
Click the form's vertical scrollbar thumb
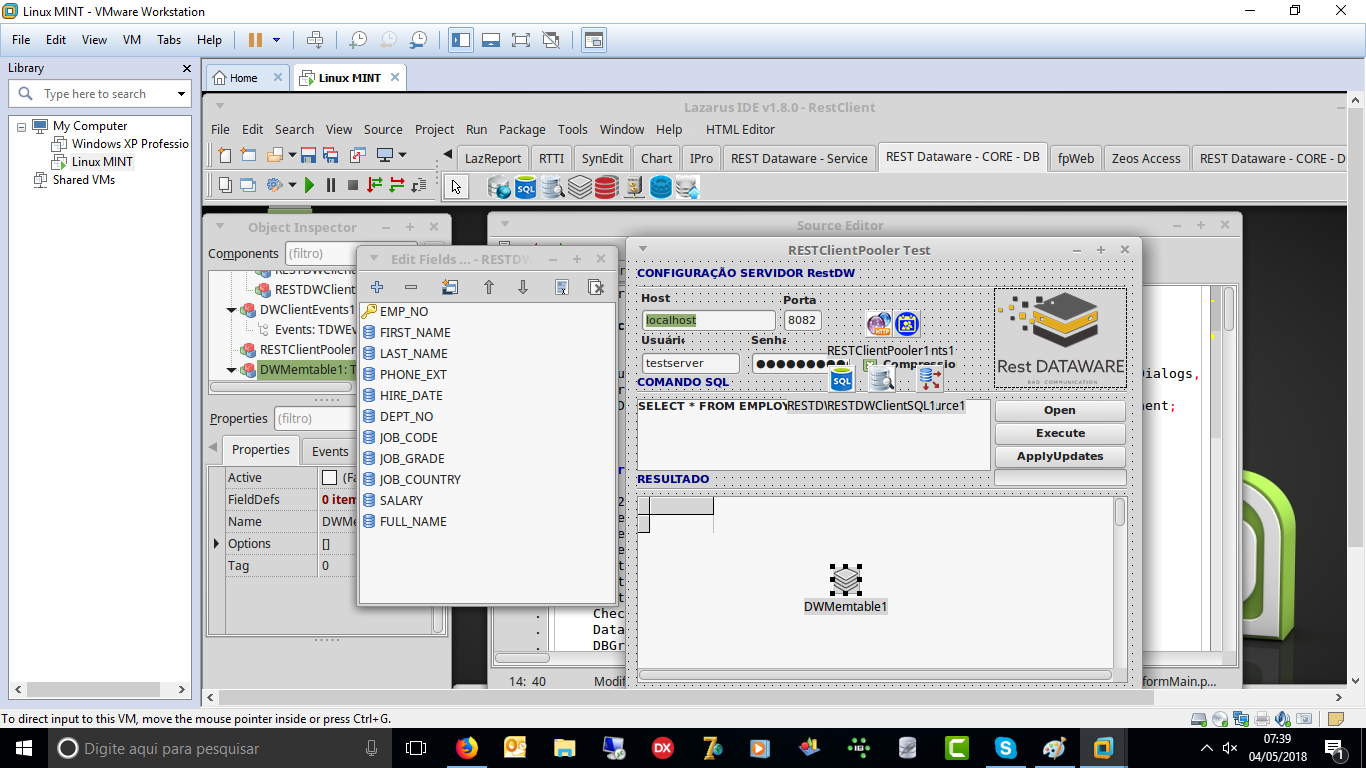pyautogui.click(x=1119, y=513)
